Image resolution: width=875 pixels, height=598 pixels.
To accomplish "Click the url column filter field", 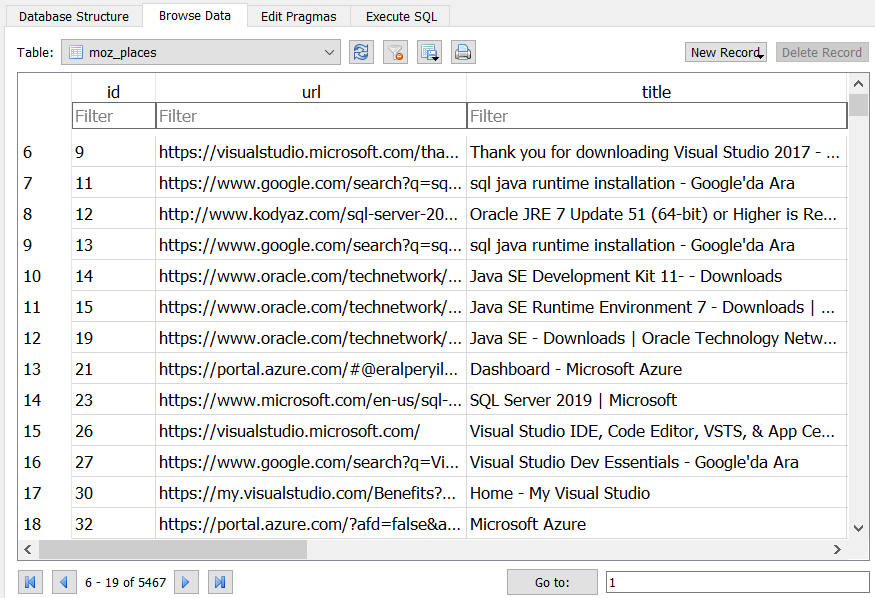I will pos(311,116).
